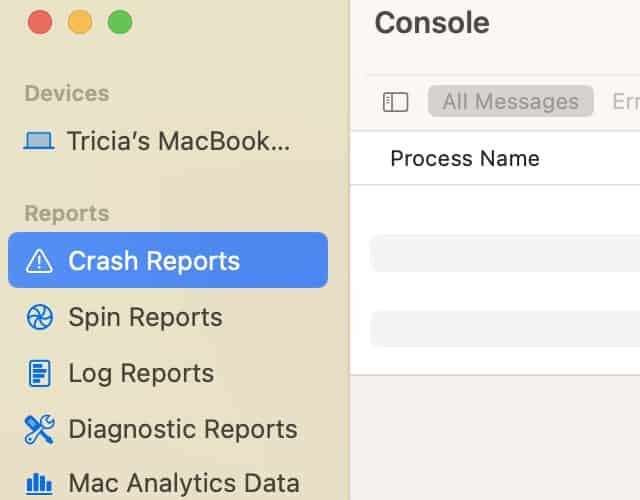Collapse the Reports sidebar section header
Screen dimensions: 640x500
pyautogui.click(x=66, y=213)
